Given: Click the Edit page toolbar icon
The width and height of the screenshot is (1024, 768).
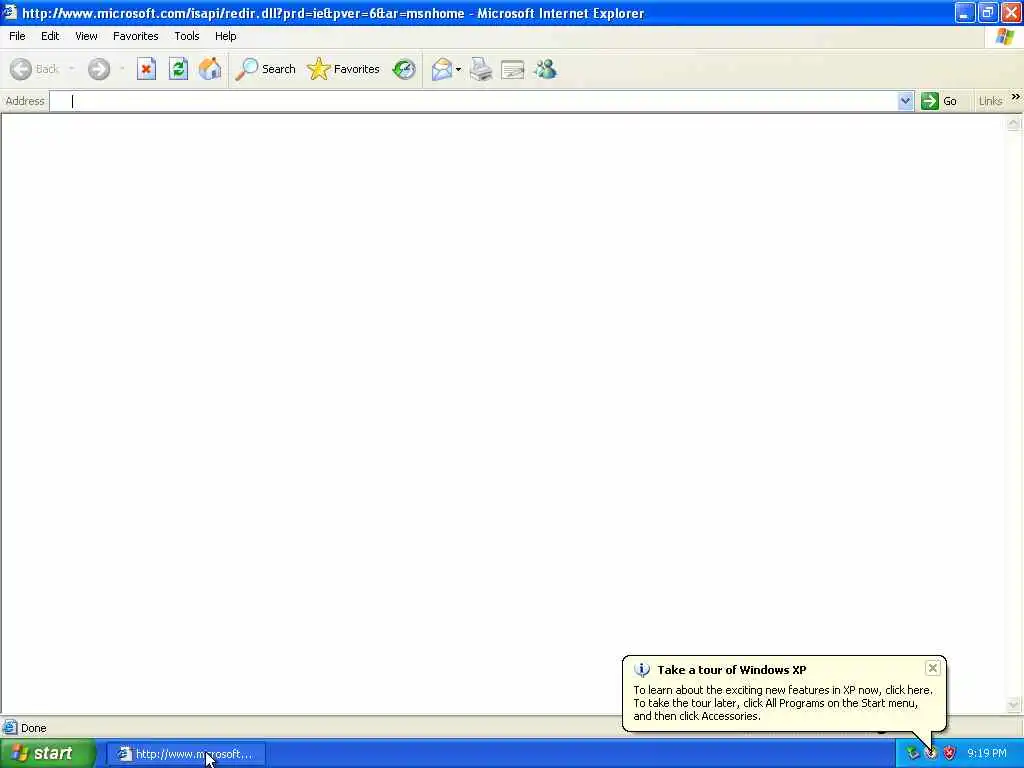Looking at the screenshot, I should point(513,69).
